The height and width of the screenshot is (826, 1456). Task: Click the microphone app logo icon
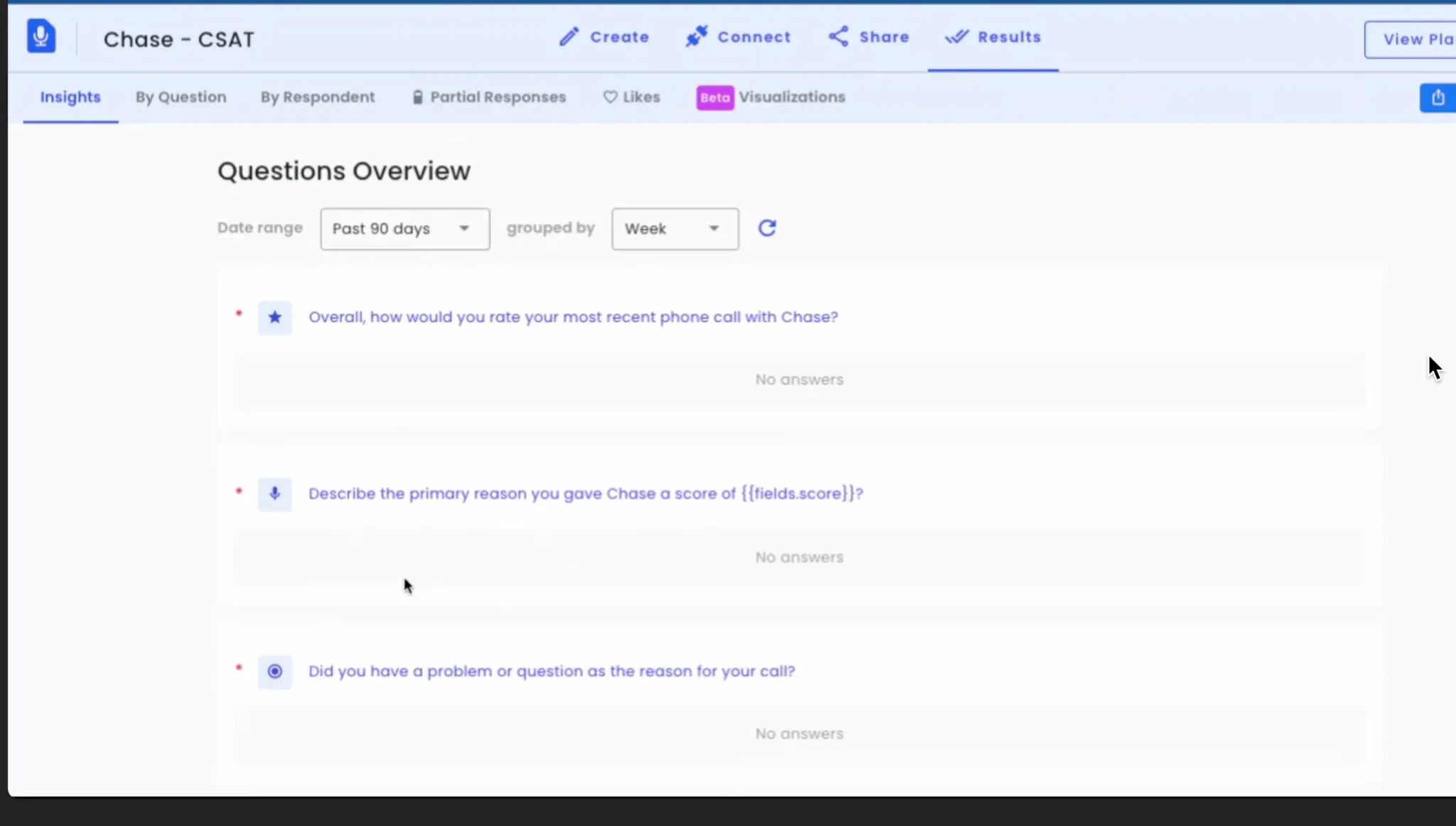coord(41,36)
